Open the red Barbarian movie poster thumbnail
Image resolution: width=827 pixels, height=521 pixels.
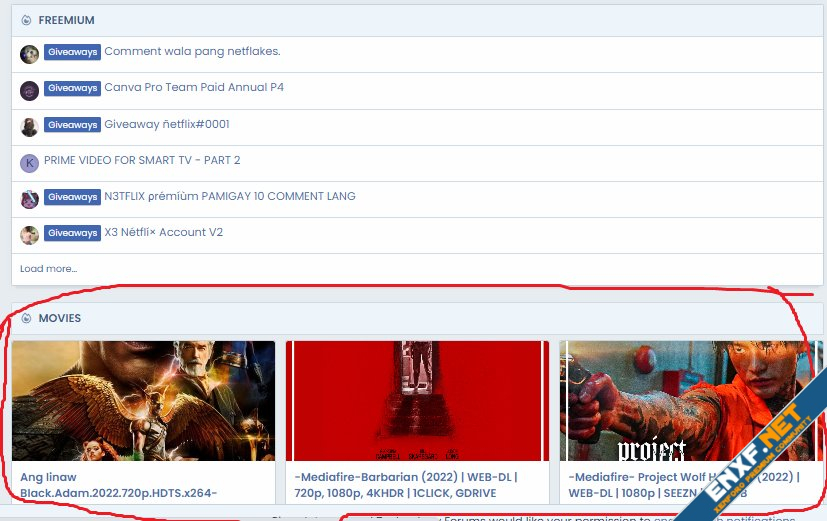tap(417, 400)
